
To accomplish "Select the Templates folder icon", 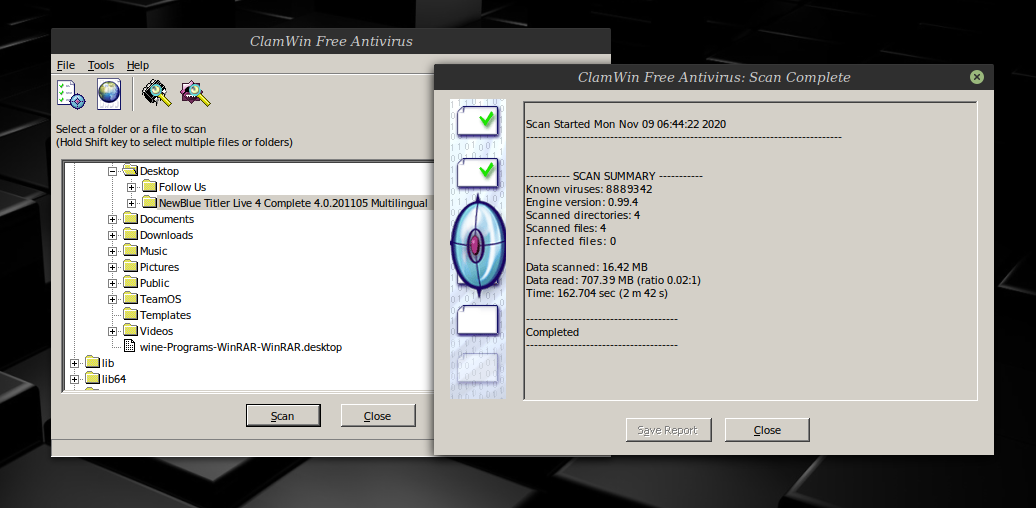I will (x=130, y=315).
